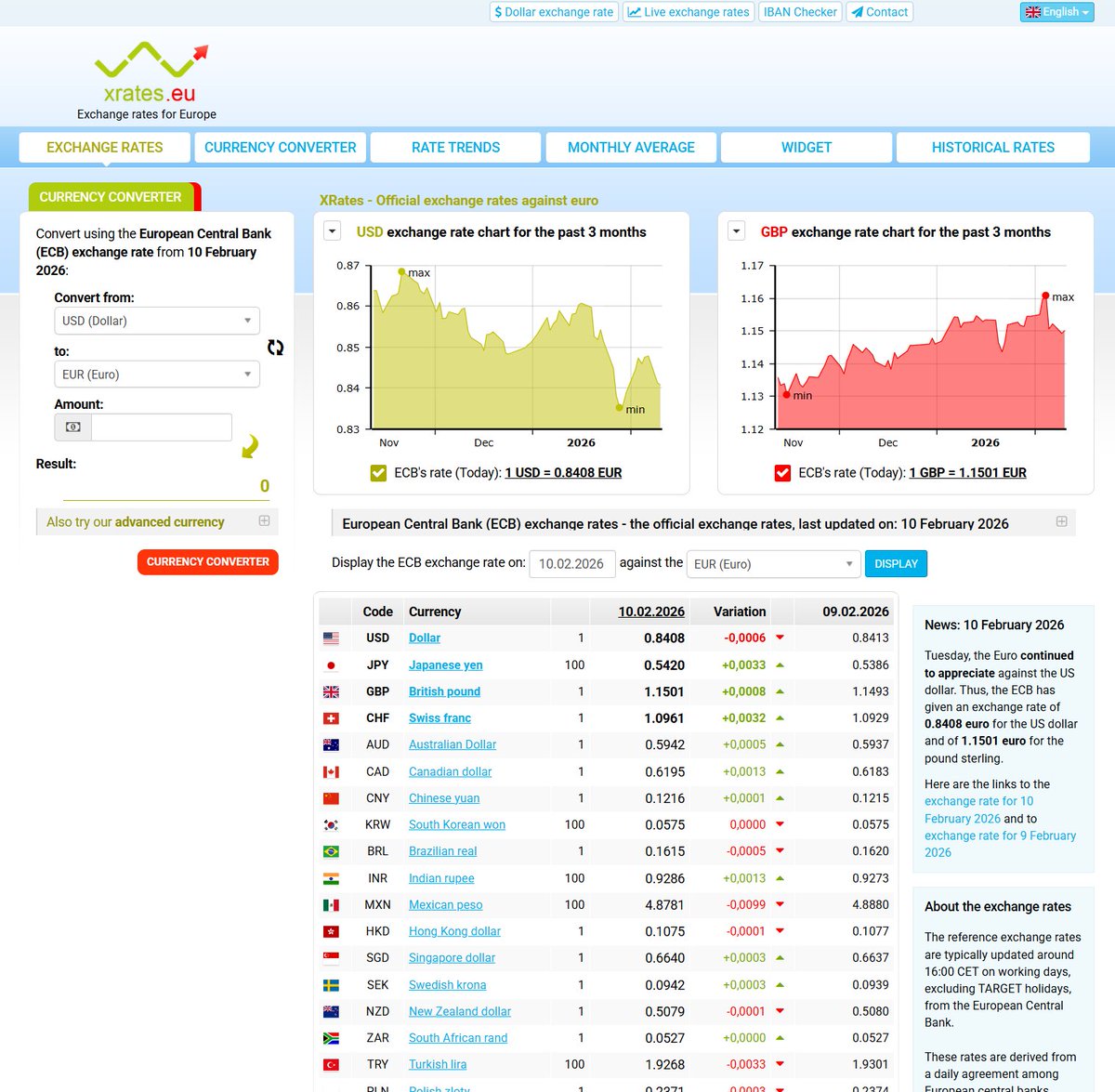1115x1092 pixels.
Task: Open the British pound currency link
Action: (444, 692)
